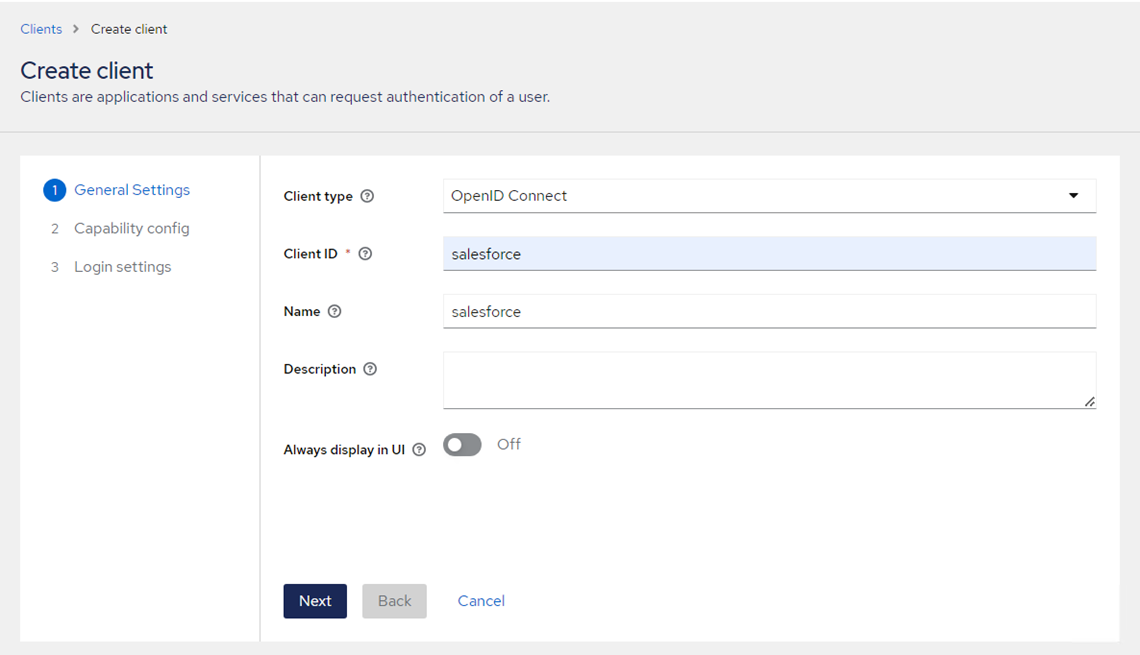1140x655 pixels.
Task: Go to General Settings wizard step
Action: [x=131, y=190]
